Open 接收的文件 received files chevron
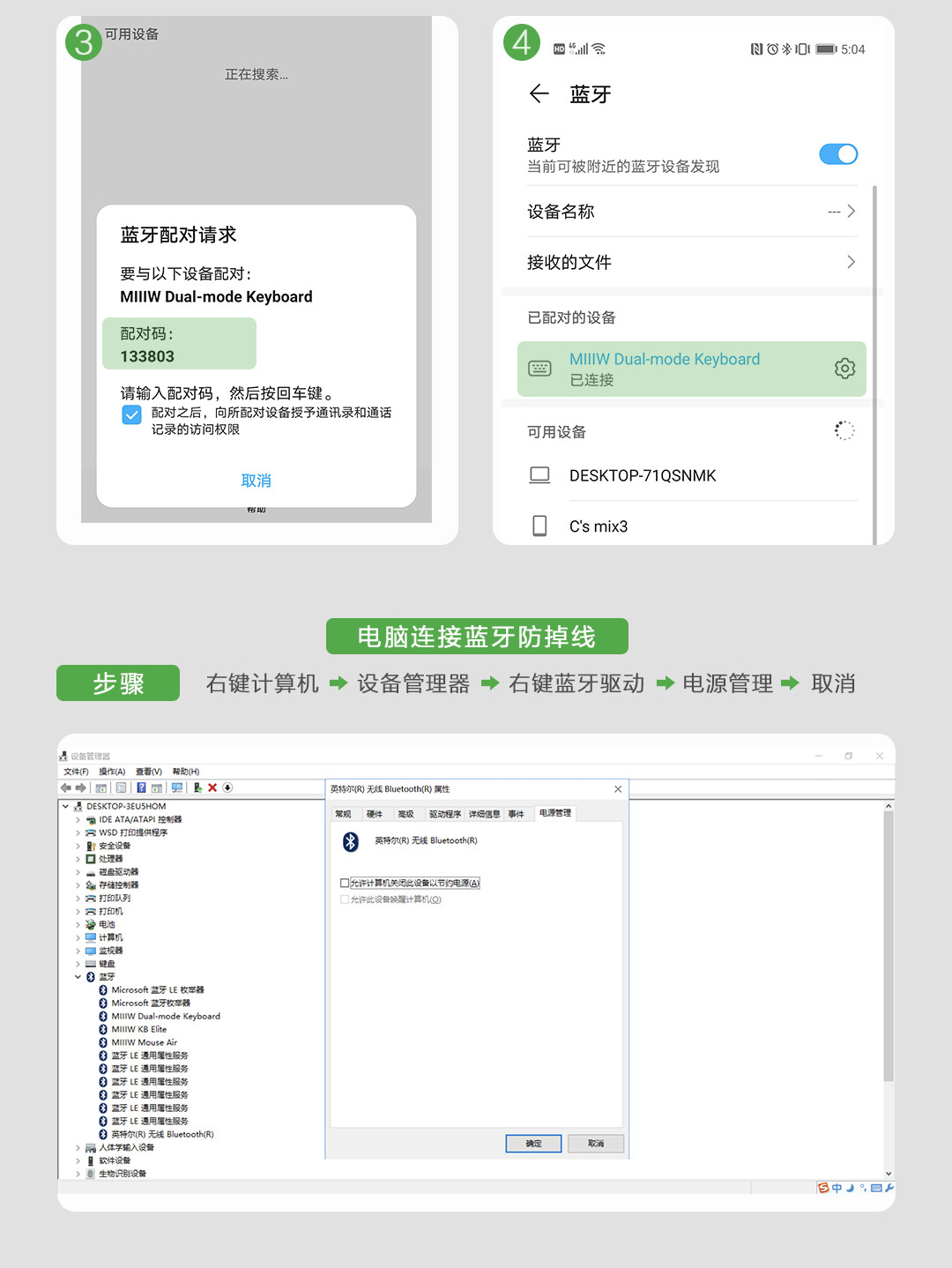 (x=851, y=262)
